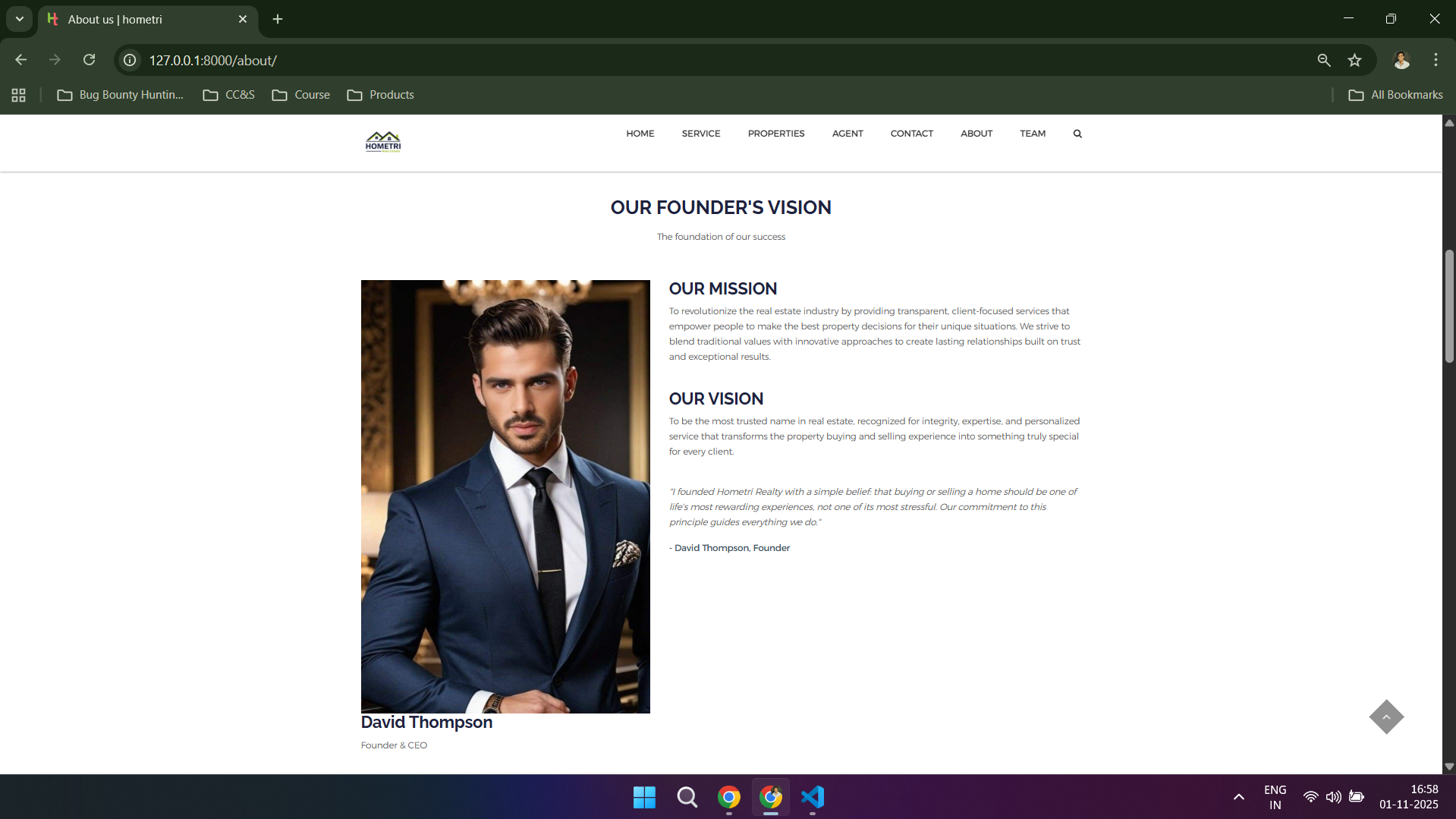This screenshot has width=1456, height=819.
Task: Click the OUR FOUNDER'S VISION heading
Action: (721, 207)
